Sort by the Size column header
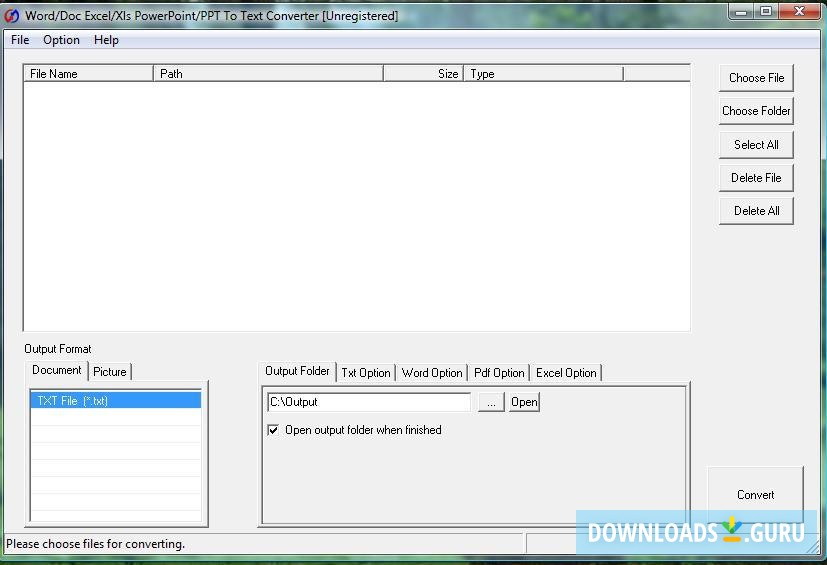The width and height of the screenshot is (827, 565). [x=424, y=74]
